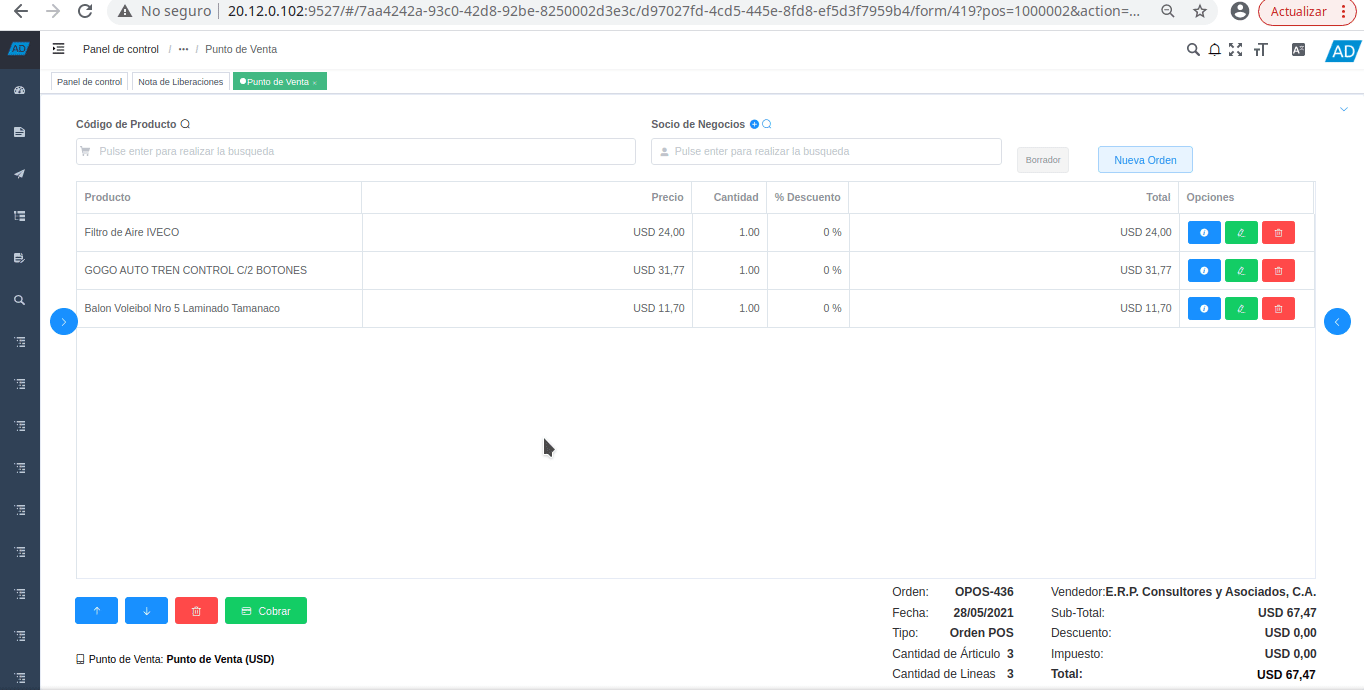Click the Cobrar button

click(266, 611)
